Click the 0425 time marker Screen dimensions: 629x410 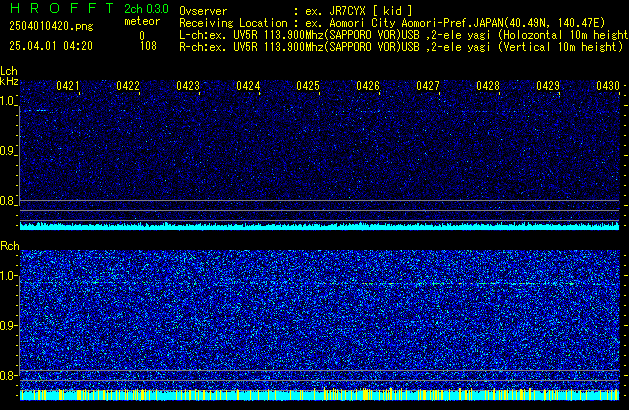pos(308,86)
